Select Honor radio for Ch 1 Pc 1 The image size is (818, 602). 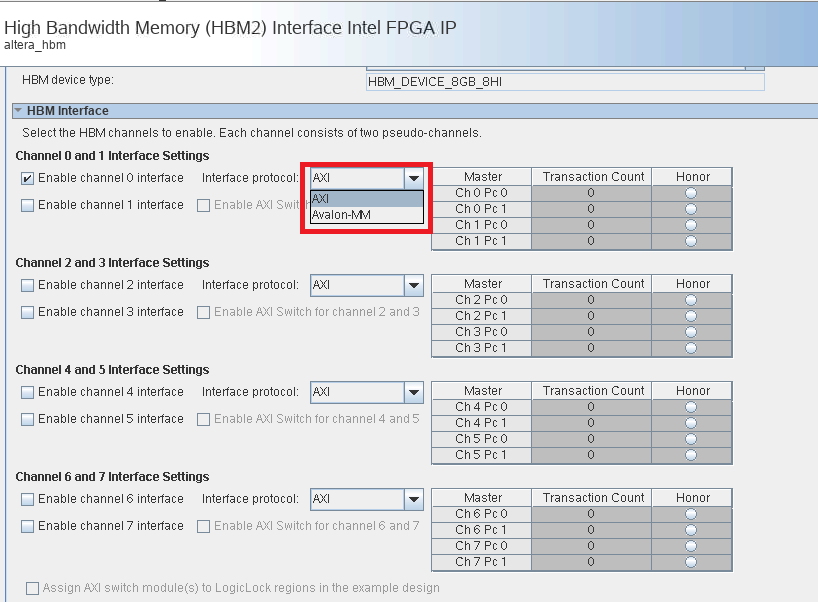tap(692, 241)
